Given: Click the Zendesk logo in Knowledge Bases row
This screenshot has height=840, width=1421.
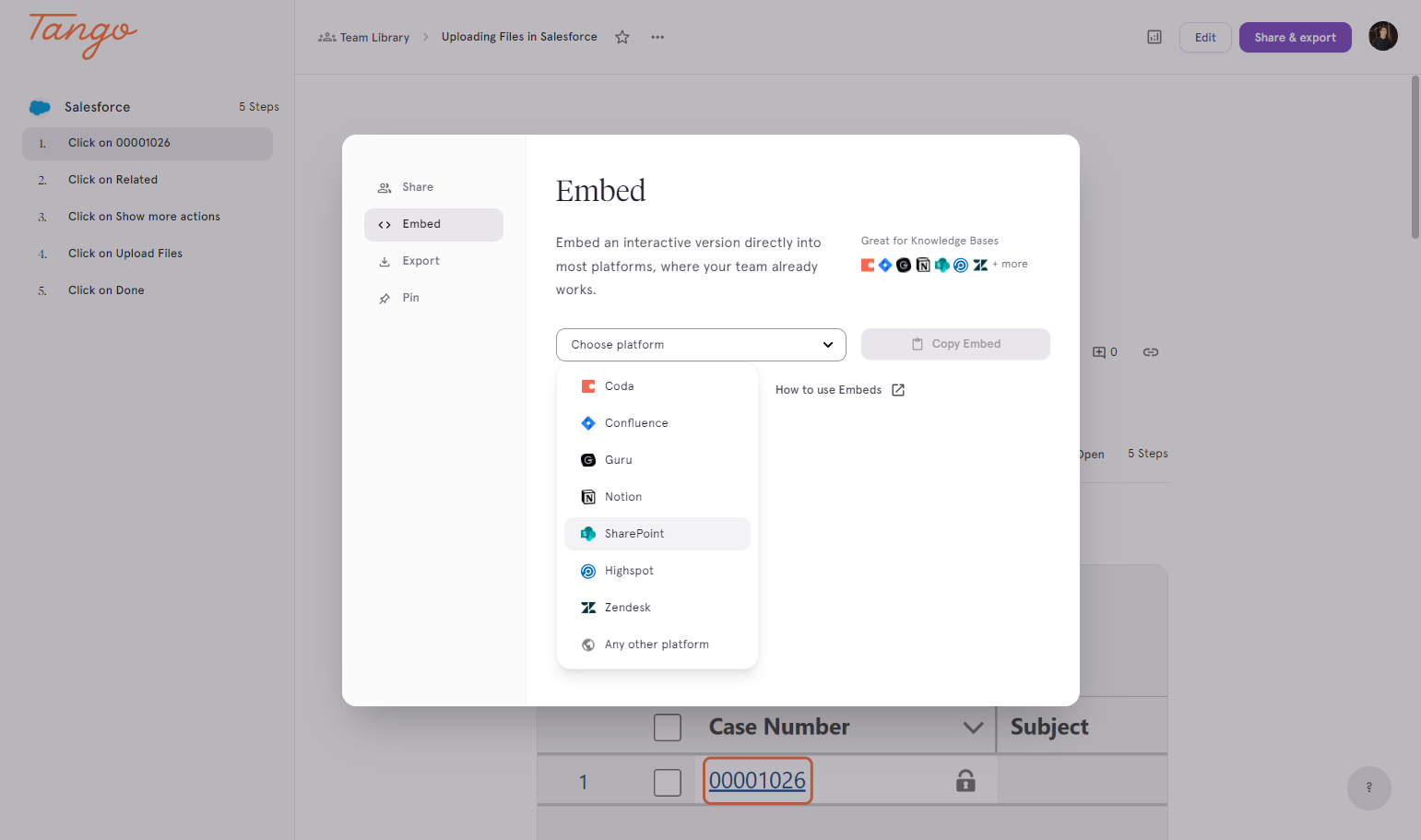Looking at the screenshot, I should coord(980,265).
